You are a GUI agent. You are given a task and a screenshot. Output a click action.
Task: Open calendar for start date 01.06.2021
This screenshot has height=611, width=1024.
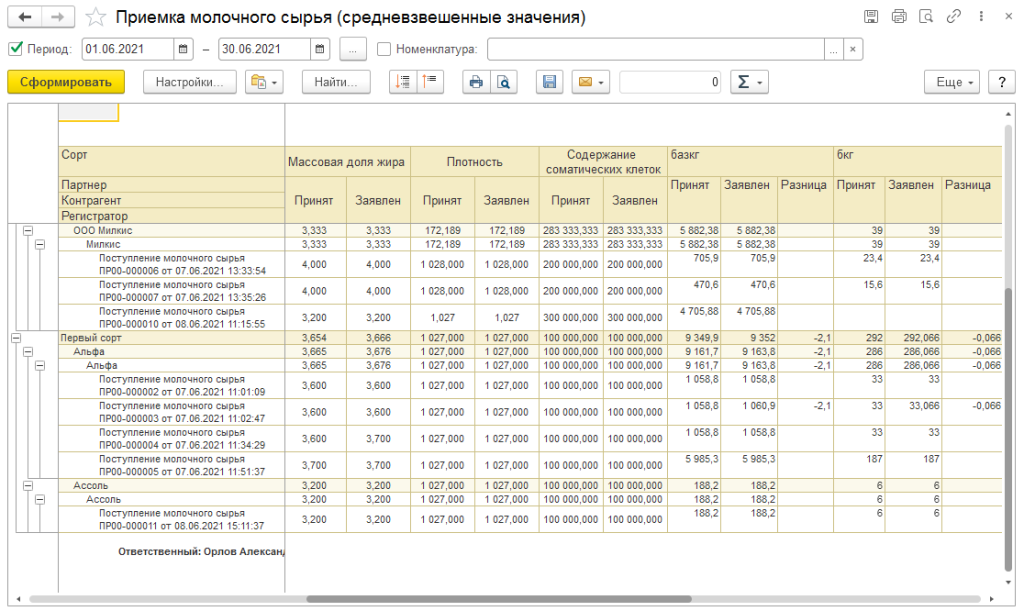[183, 48]
